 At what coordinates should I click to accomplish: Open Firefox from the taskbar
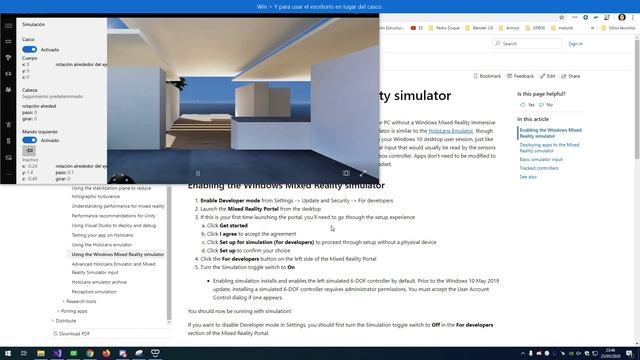pyautogui.click(x=106, y=353)
